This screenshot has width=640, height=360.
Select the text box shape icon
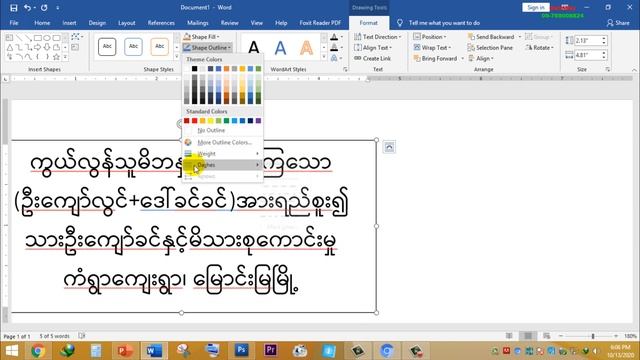tap(9, 38)
